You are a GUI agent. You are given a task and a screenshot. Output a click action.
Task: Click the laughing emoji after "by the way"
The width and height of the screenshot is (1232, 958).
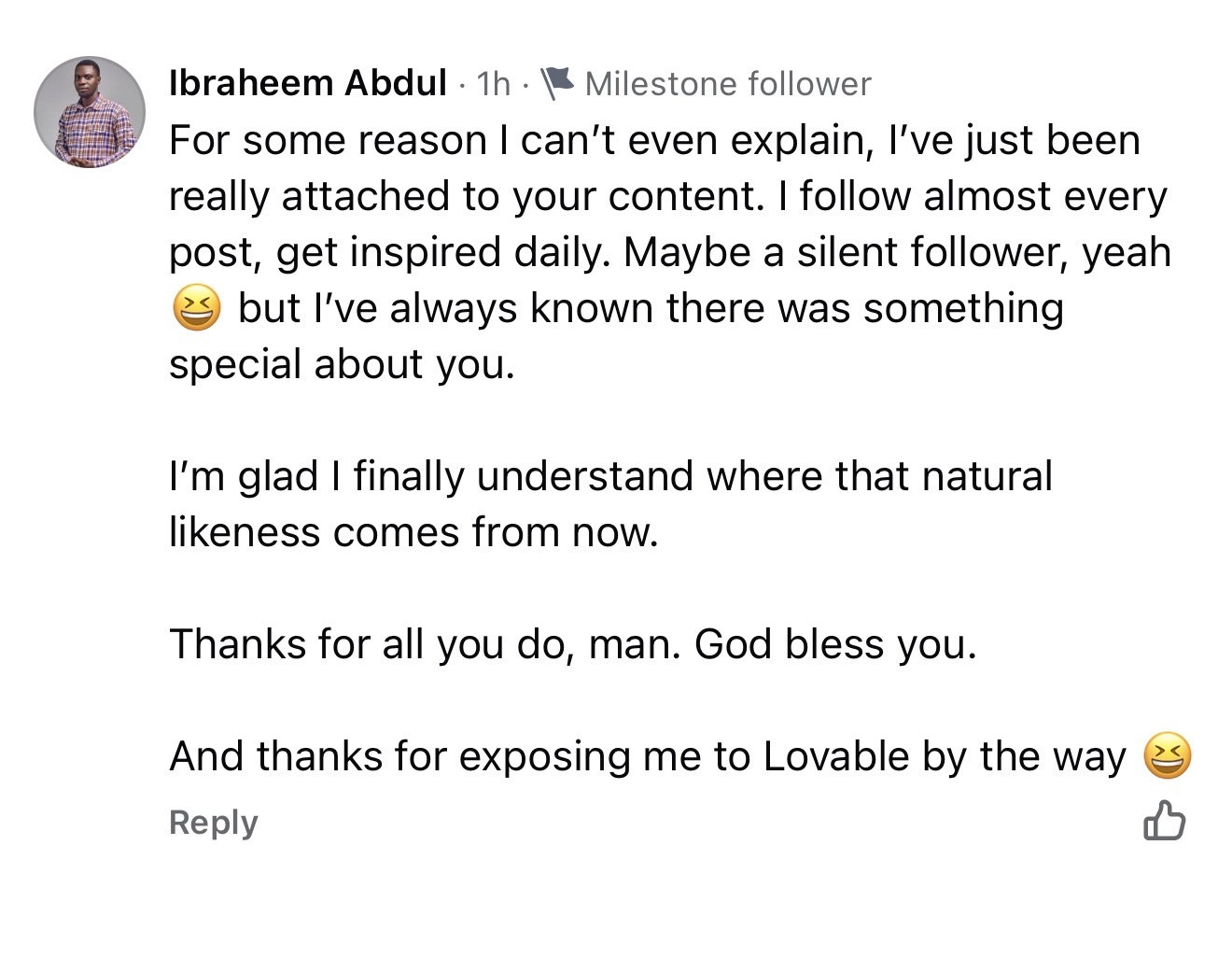(x=1167, y=756)
